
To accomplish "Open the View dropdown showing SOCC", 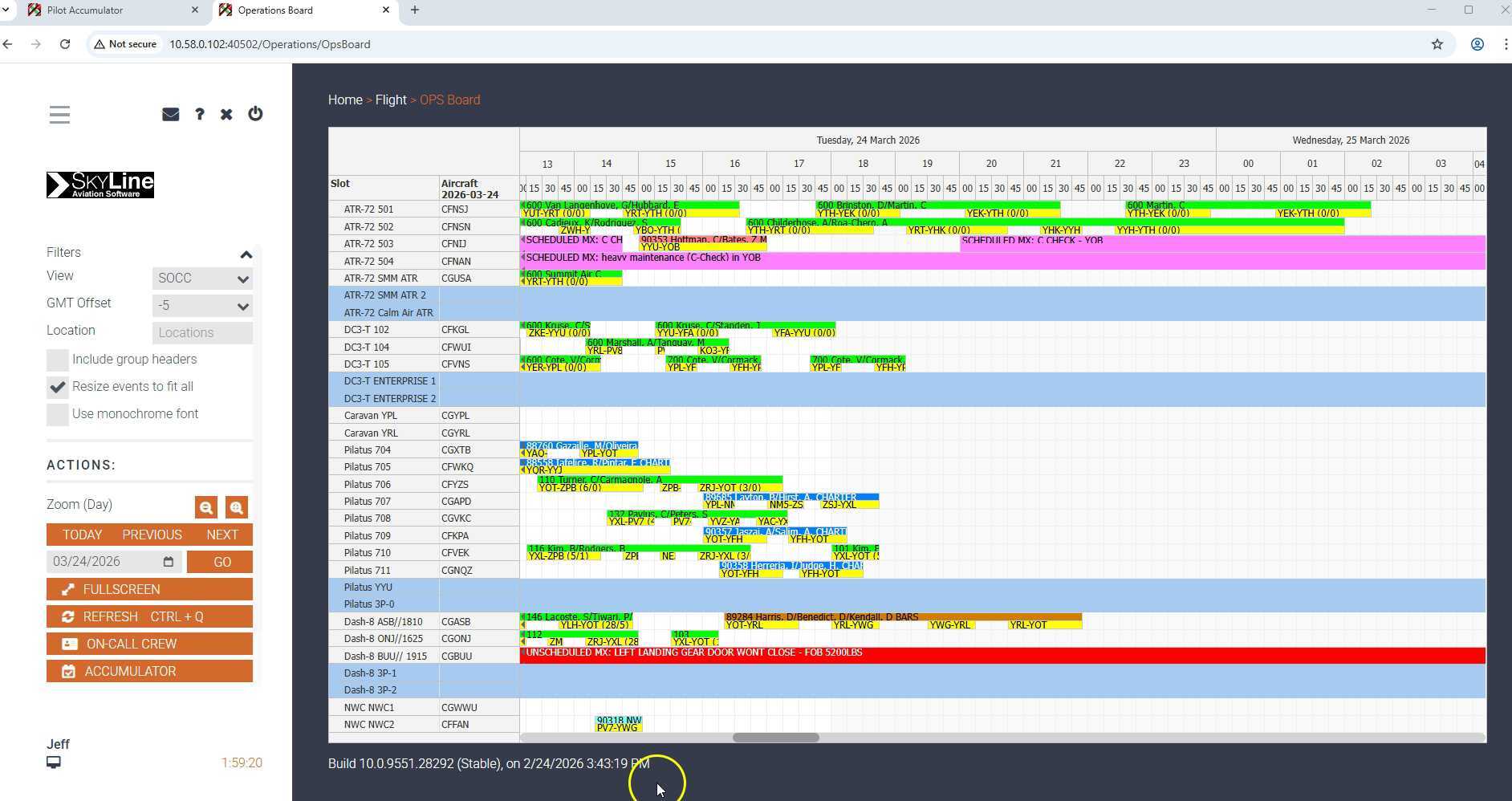I will pyautogui.click(x=202, y=279).
